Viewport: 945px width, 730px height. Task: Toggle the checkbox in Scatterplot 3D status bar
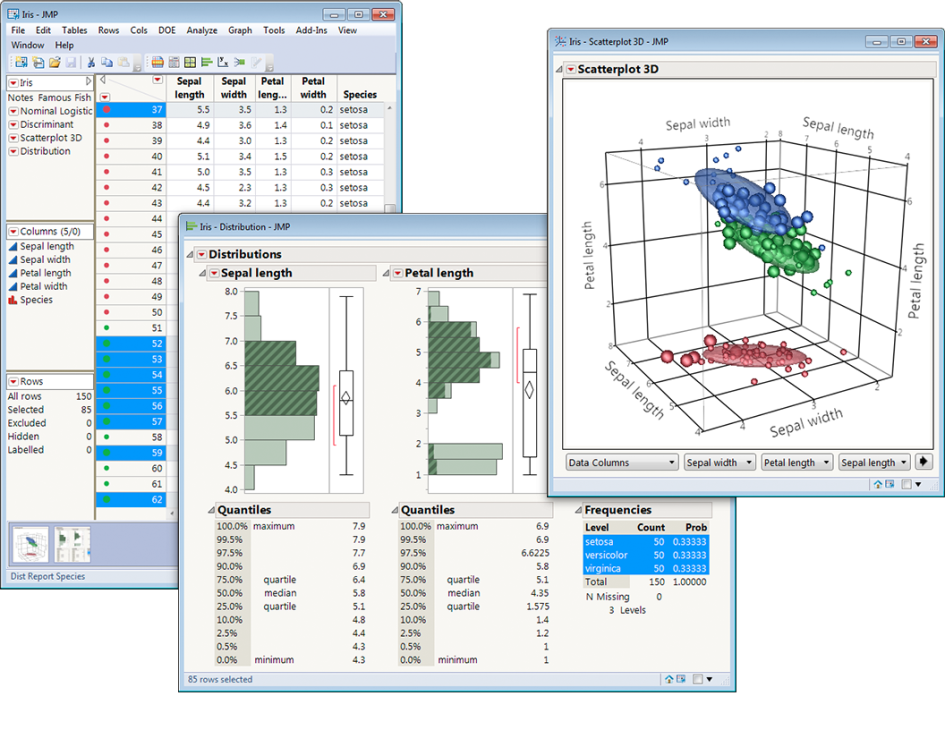[x=906, y=484]
